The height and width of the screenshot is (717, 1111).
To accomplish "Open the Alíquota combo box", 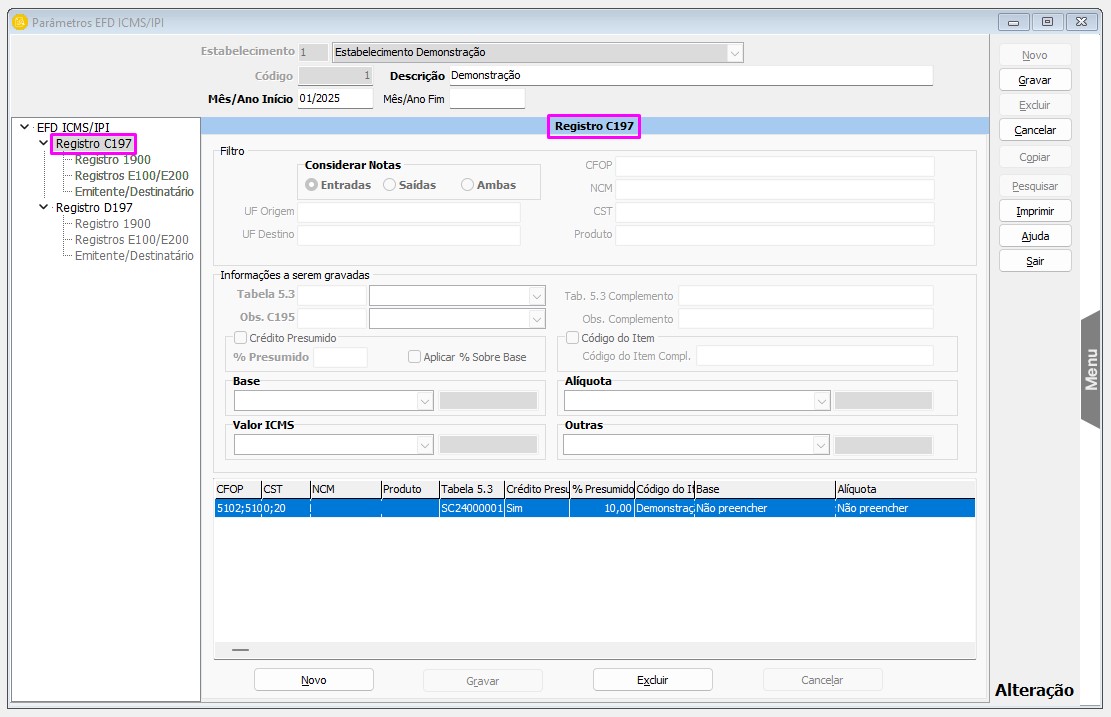I will (x=821, y=401).
